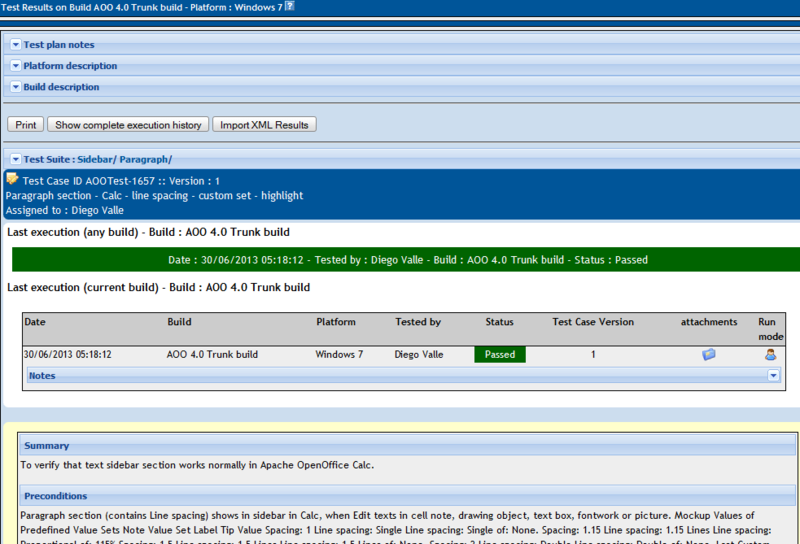The width and height of the screenshot is (800, 544).
Task: Click the Test Case Version column header
Action: coord(593,322)
